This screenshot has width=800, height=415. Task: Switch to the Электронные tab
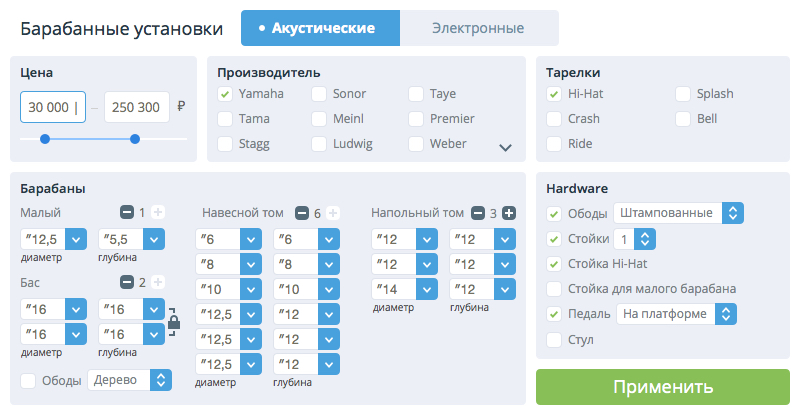(478, 28)
